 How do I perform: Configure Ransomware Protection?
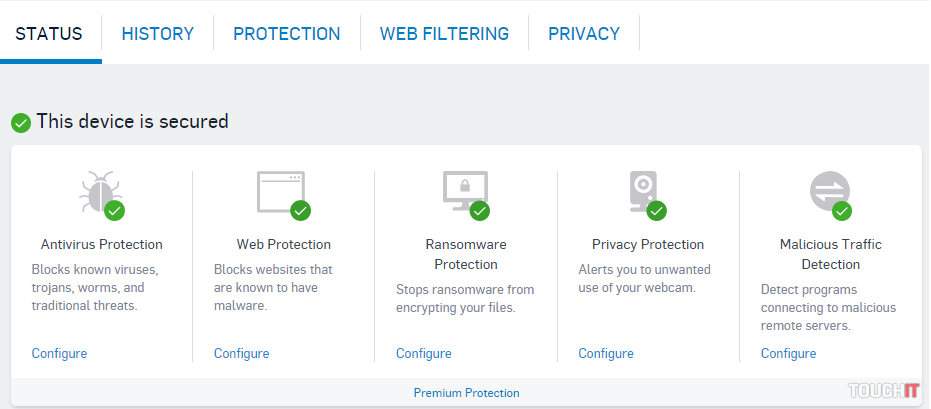(423, 353)
